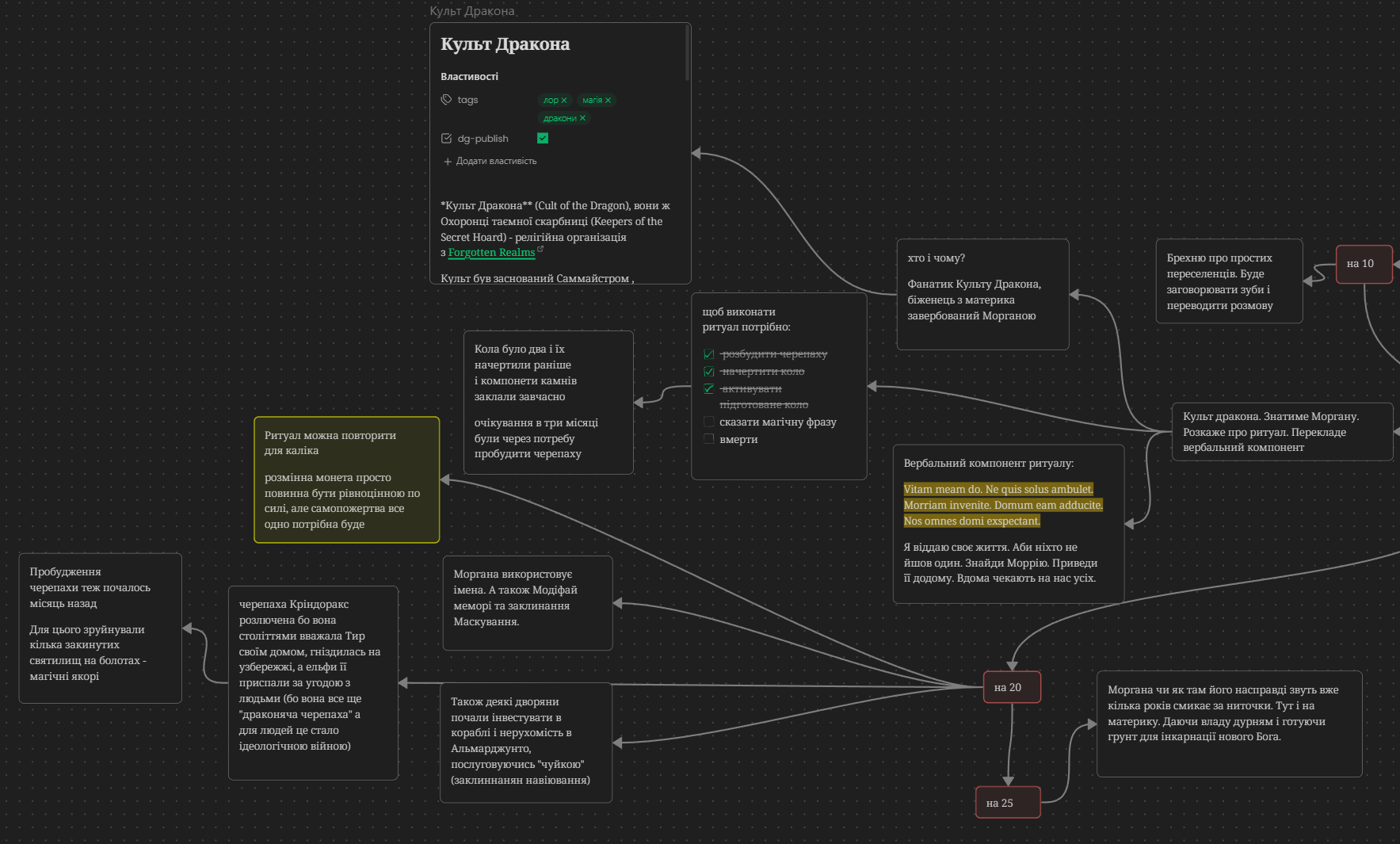Click the highlighted Vitam meam do Latin line
The image size is (1400, 844).
(x=998, y=490)
